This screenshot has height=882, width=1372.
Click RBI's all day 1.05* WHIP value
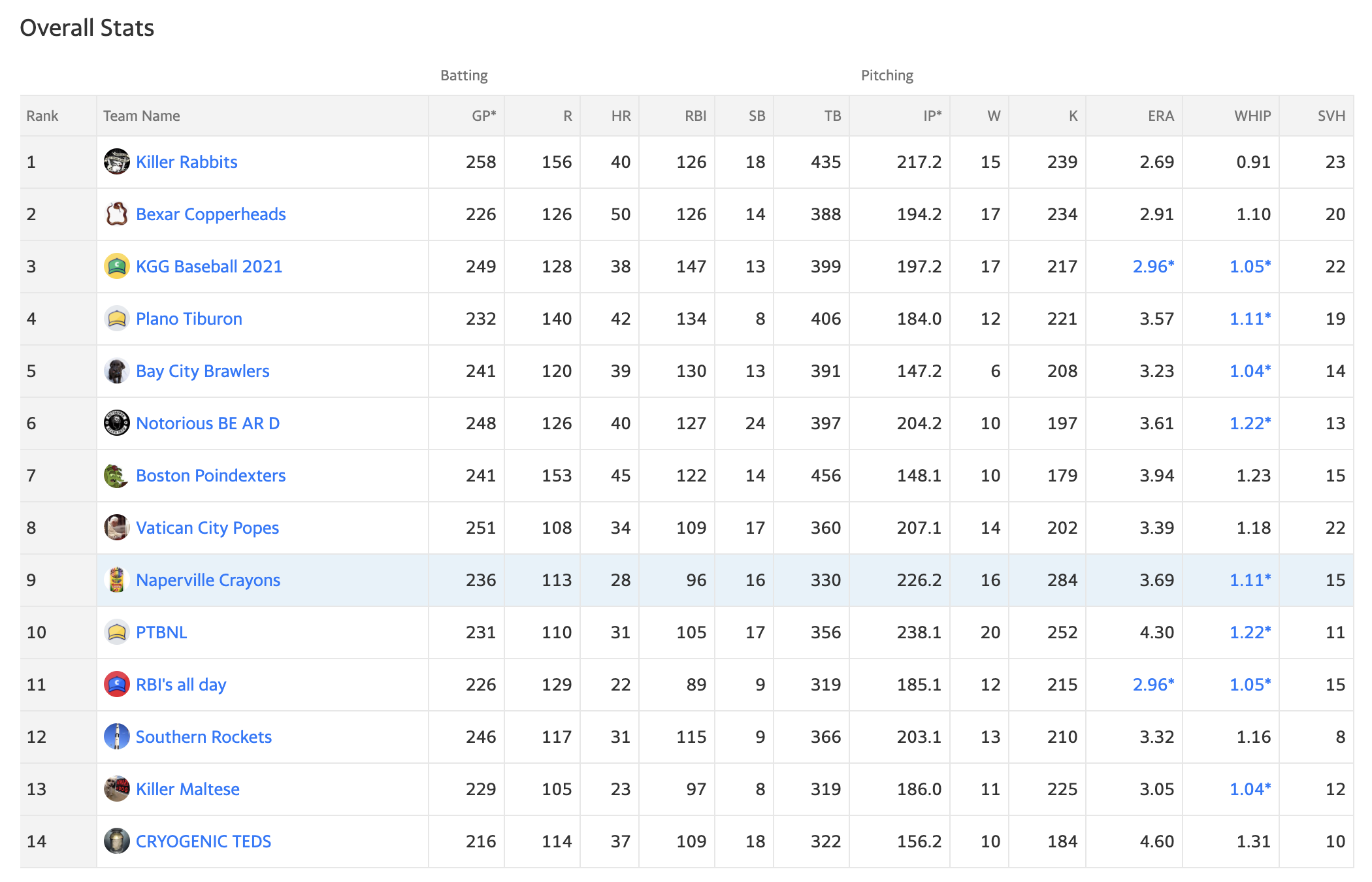point(1250,685)
